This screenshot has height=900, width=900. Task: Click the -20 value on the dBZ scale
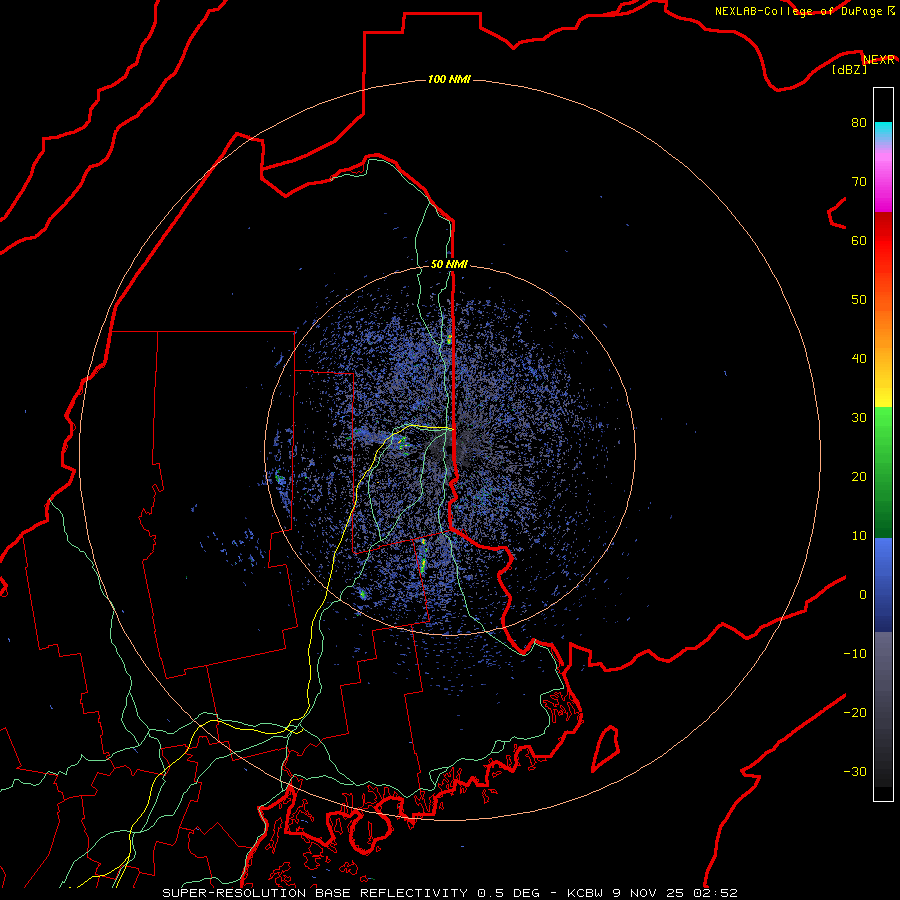point(855,713)
